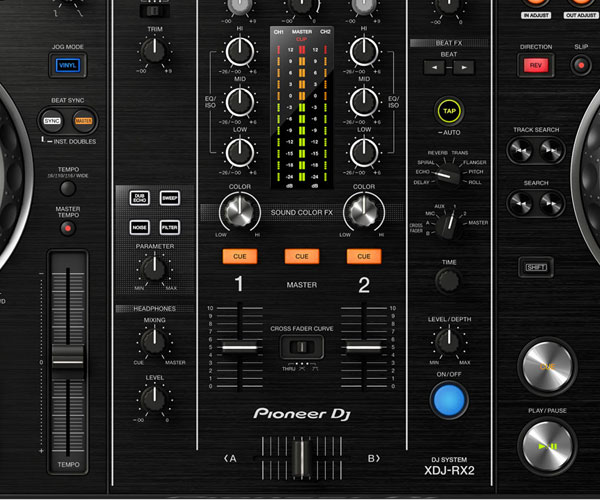Screen dimensions: 600x500
Task: Select the NOISE sound color effect
Action: point(140,227)
